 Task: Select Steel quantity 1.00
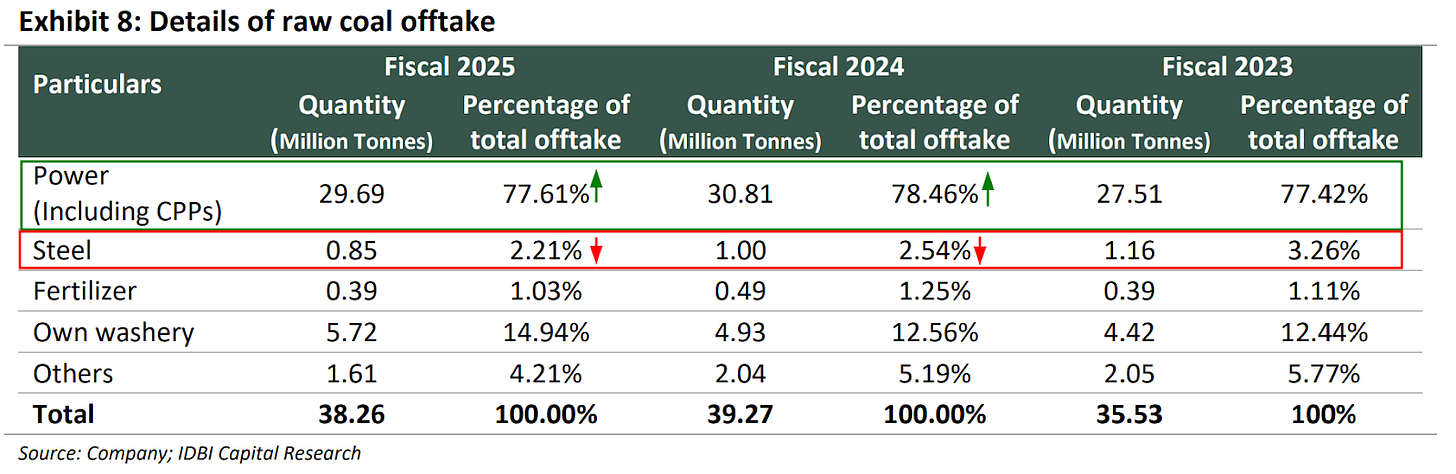click(x=739, y=252)
